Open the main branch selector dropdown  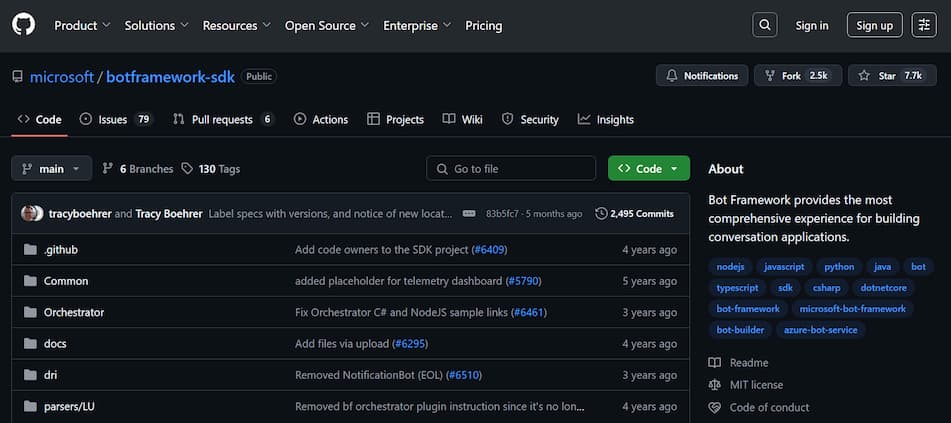52,168
